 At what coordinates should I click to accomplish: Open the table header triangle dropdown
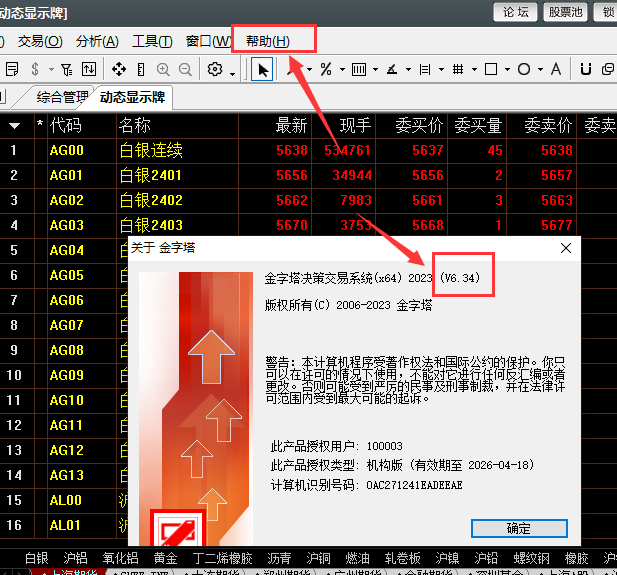pos(15,126)
